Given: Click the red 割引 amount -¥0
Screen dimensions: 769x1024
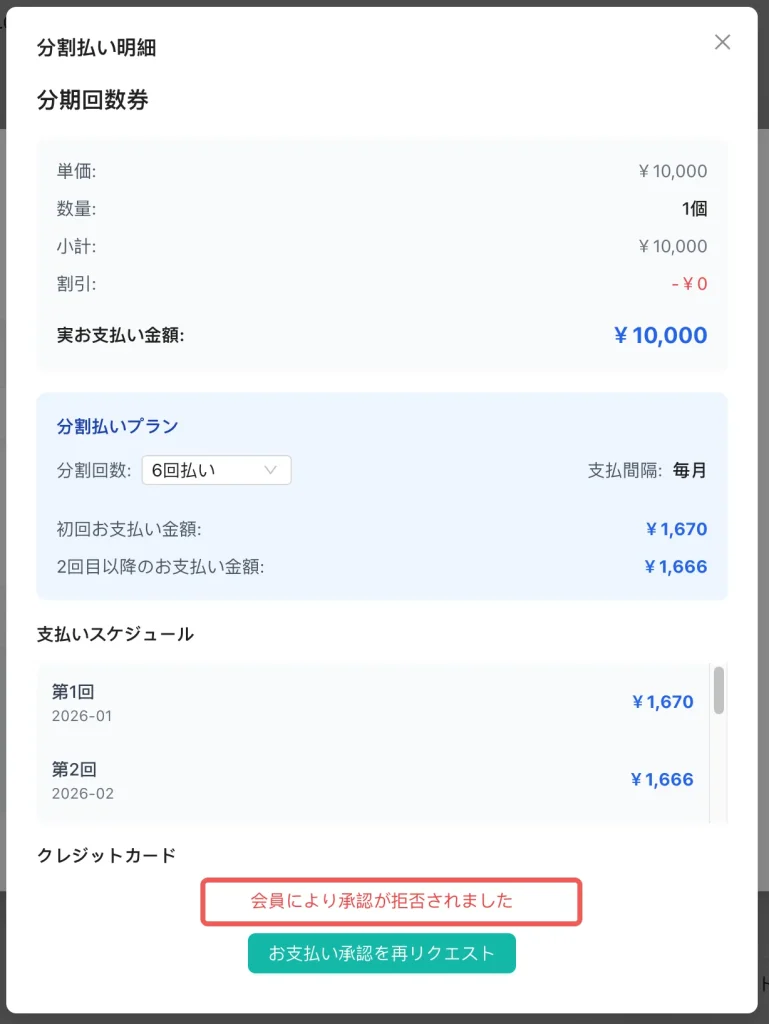Looking at the screenshot, I should tap(689, 284).
